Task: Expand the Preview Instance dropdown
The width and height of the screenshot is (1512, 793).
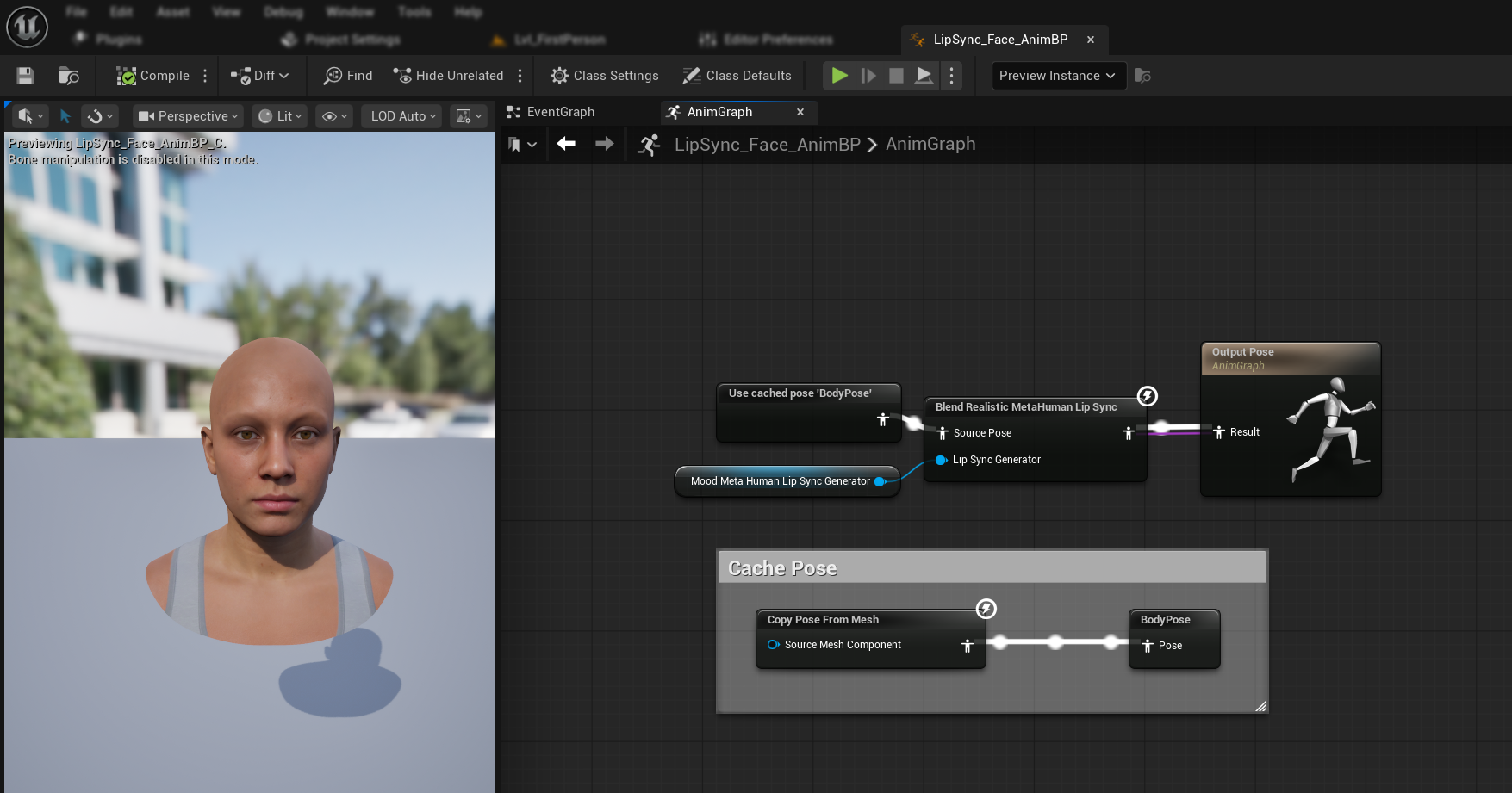Action: [1056, 76]
